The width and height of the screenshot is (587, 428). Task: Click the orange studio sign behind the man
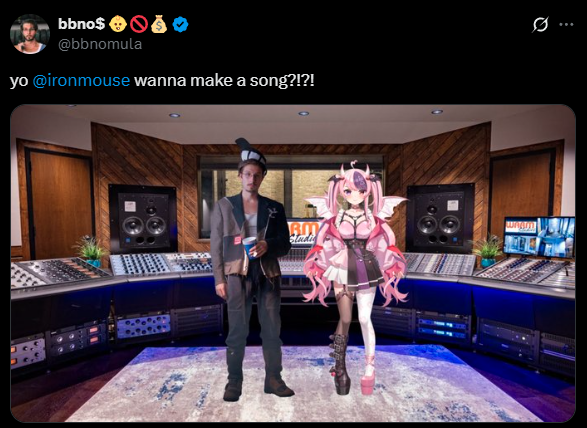click(x=303, y=233)
